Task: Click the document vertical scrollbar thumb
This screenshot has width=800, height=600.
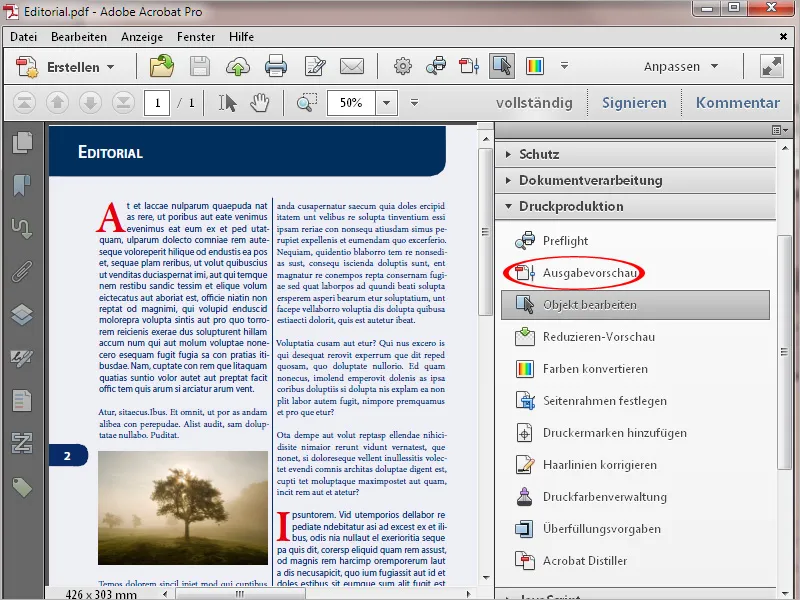Action: click(485, 232)
